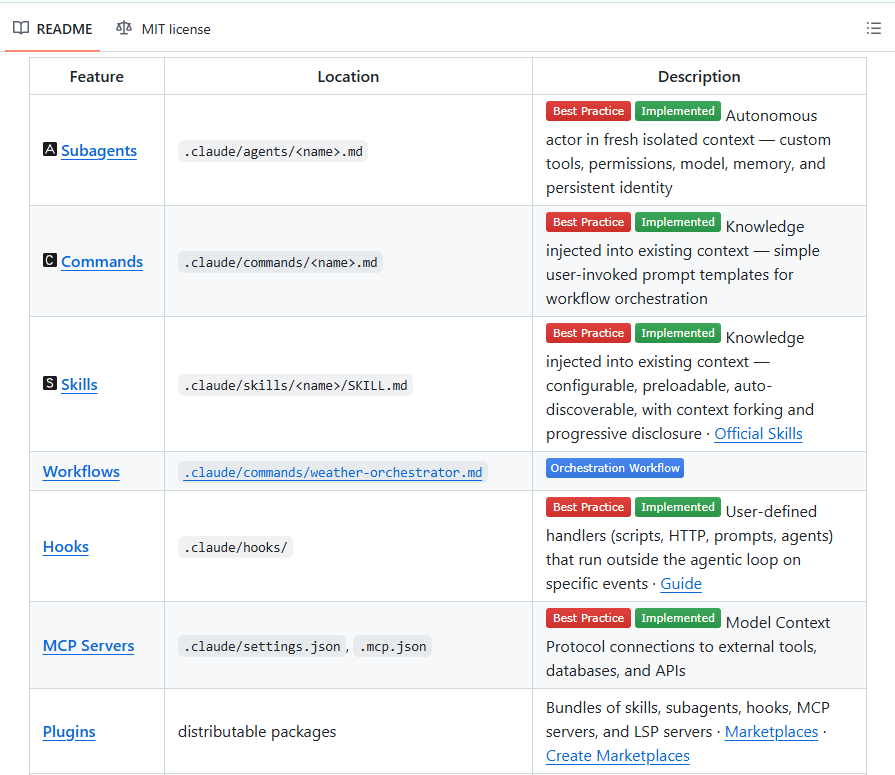The image size is (895, 775).
Task: Click the Location column header
Action: click(348, 76)
